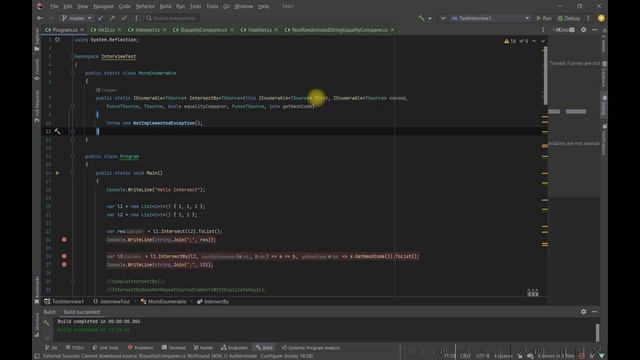Click the Debug button
Image resolution: width=640 pixels, height=360 pixels.
tap(569, 18)
